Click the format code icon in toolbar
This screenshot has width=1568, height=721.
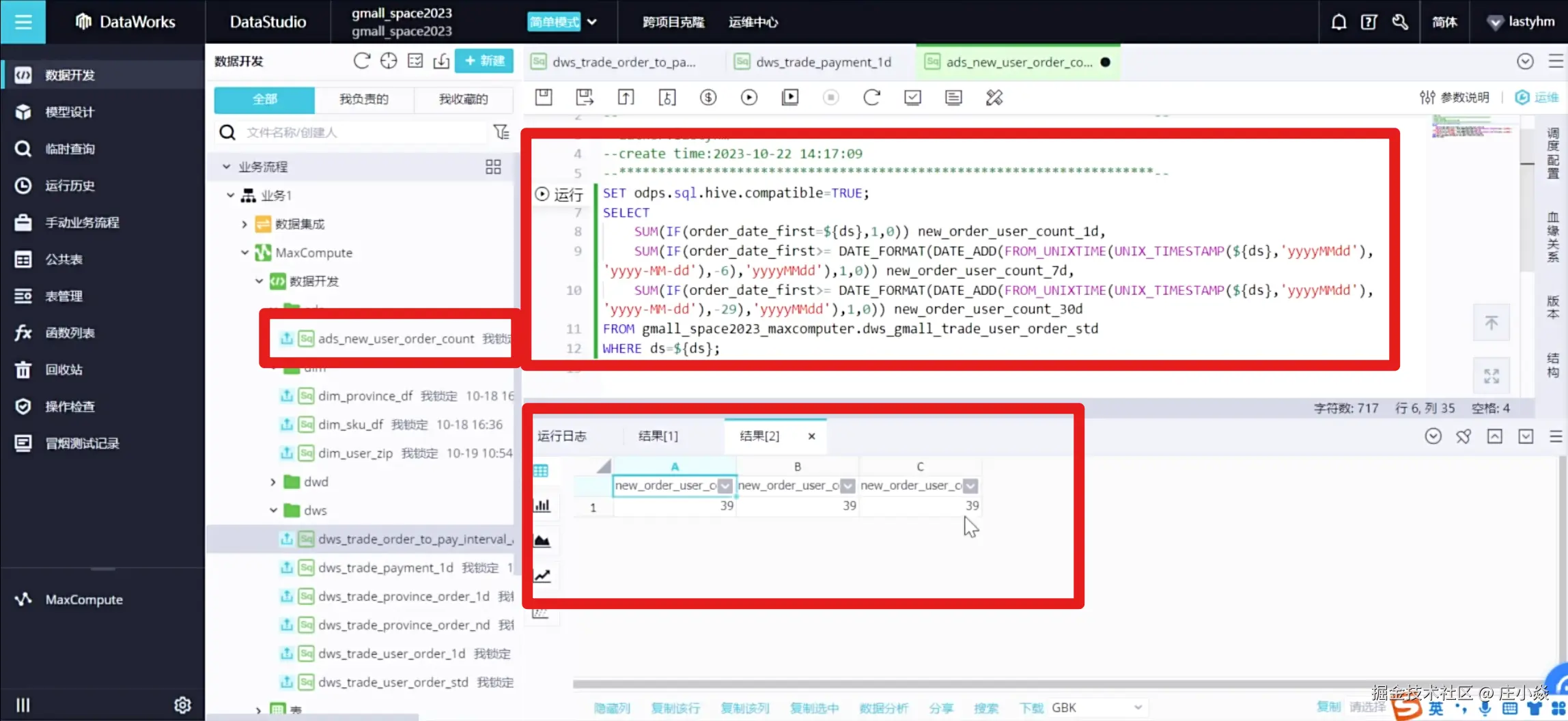point(953,97)
